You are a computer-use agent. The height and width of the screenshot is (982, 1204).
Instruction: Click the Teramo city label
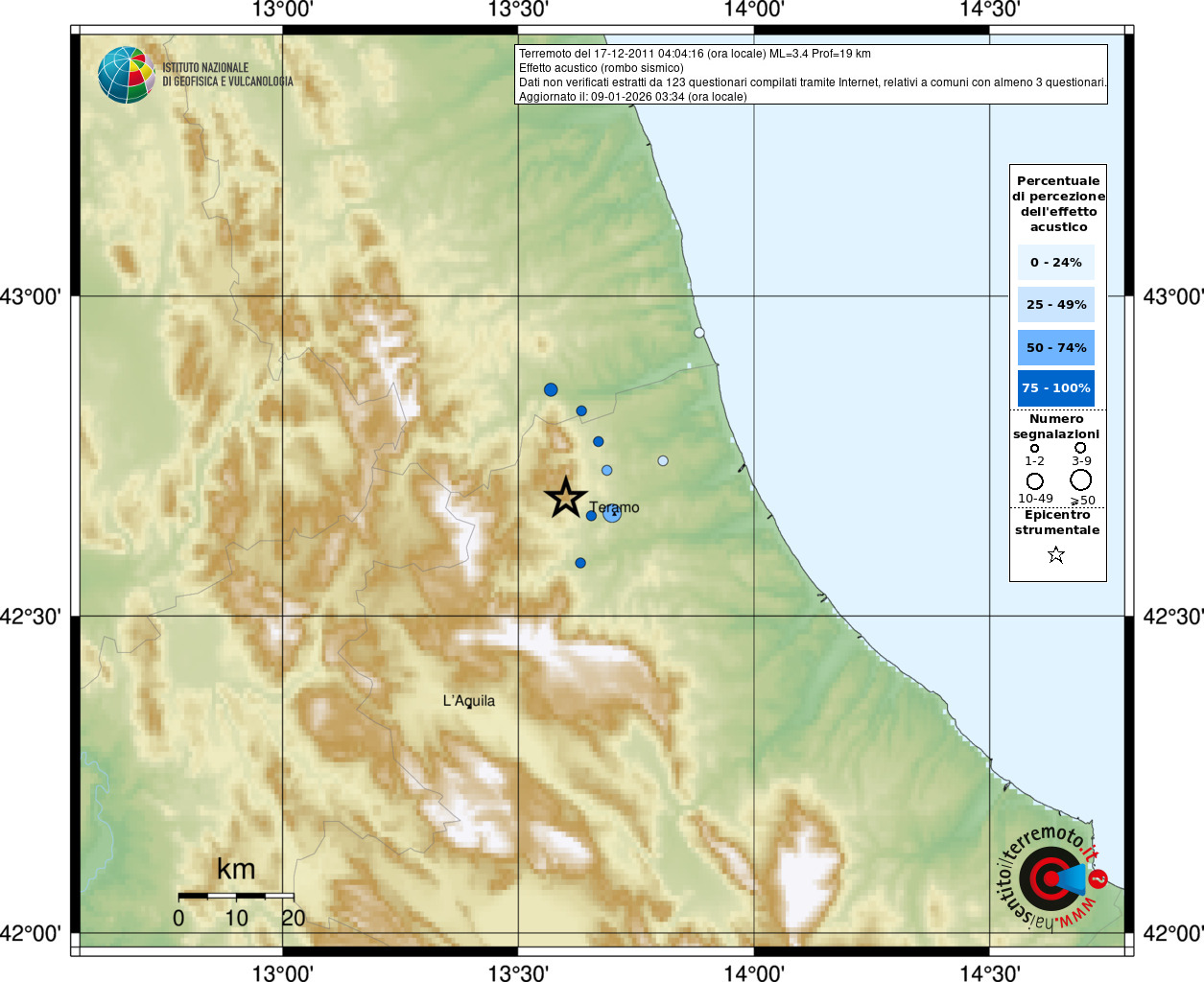point(614,507)
